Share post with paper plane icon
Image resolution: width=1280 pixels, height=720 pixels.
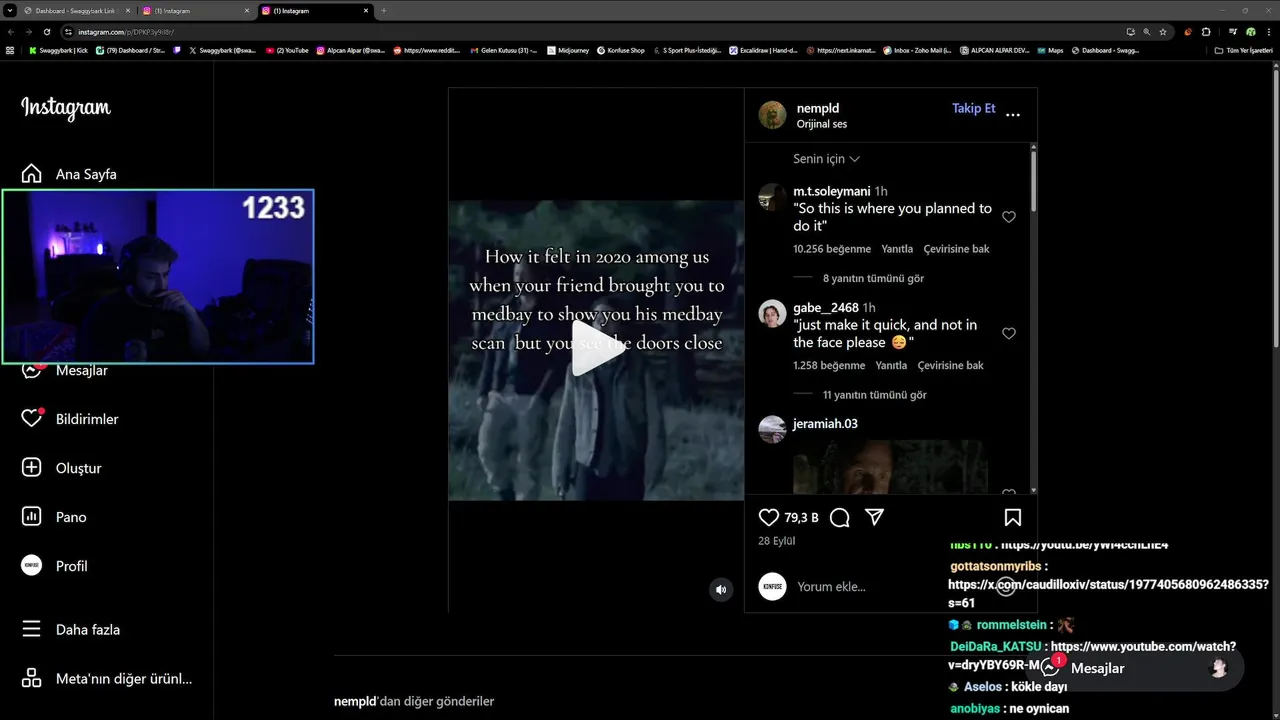click(874, 517)
